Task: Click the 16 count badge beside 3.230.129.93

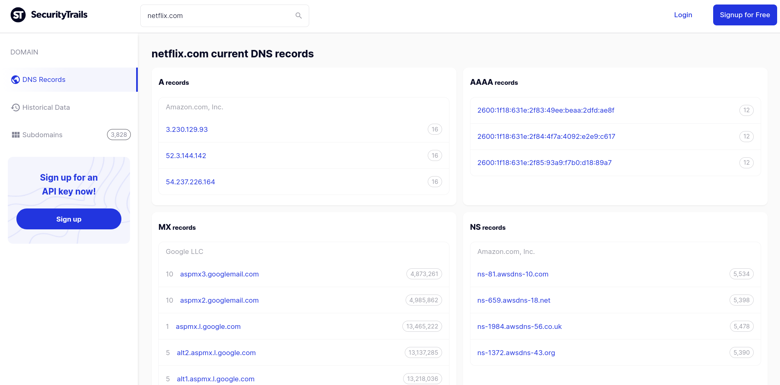Action: (x=435, y=129)
